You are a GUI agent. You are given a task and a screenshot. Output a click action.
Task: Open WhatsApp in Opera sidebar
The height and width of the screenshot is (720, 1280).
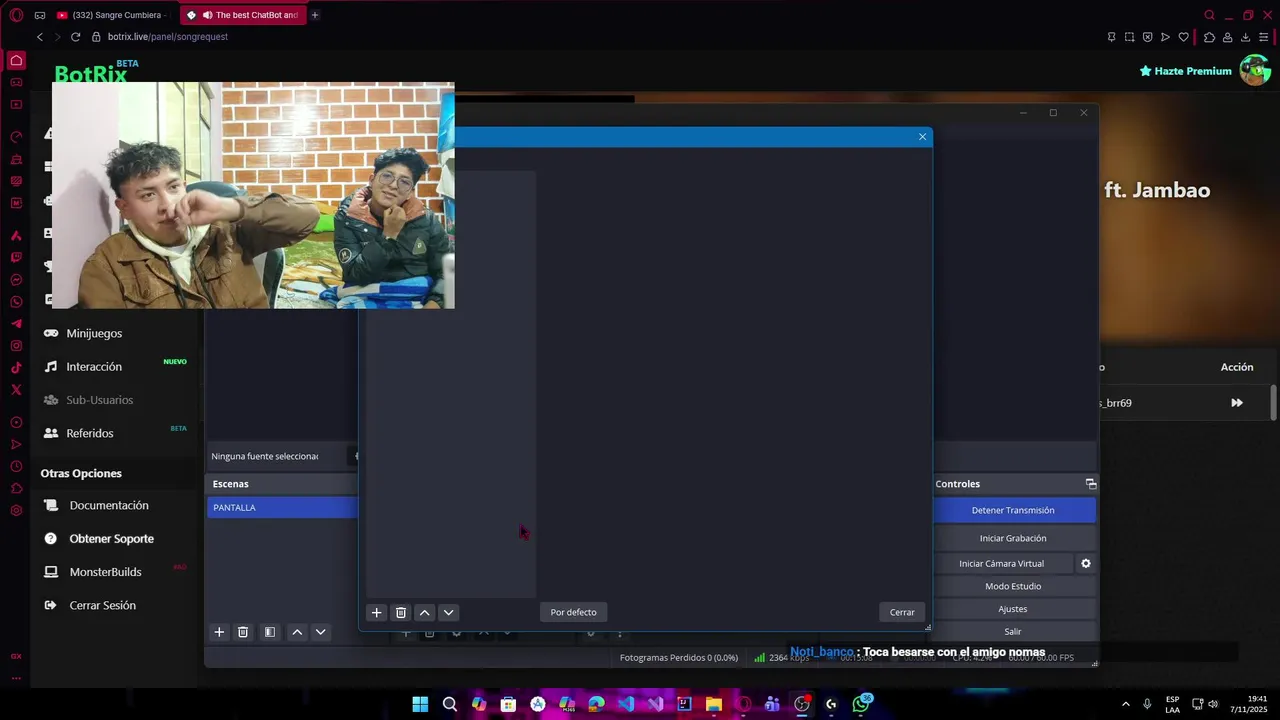pos(16,302)
